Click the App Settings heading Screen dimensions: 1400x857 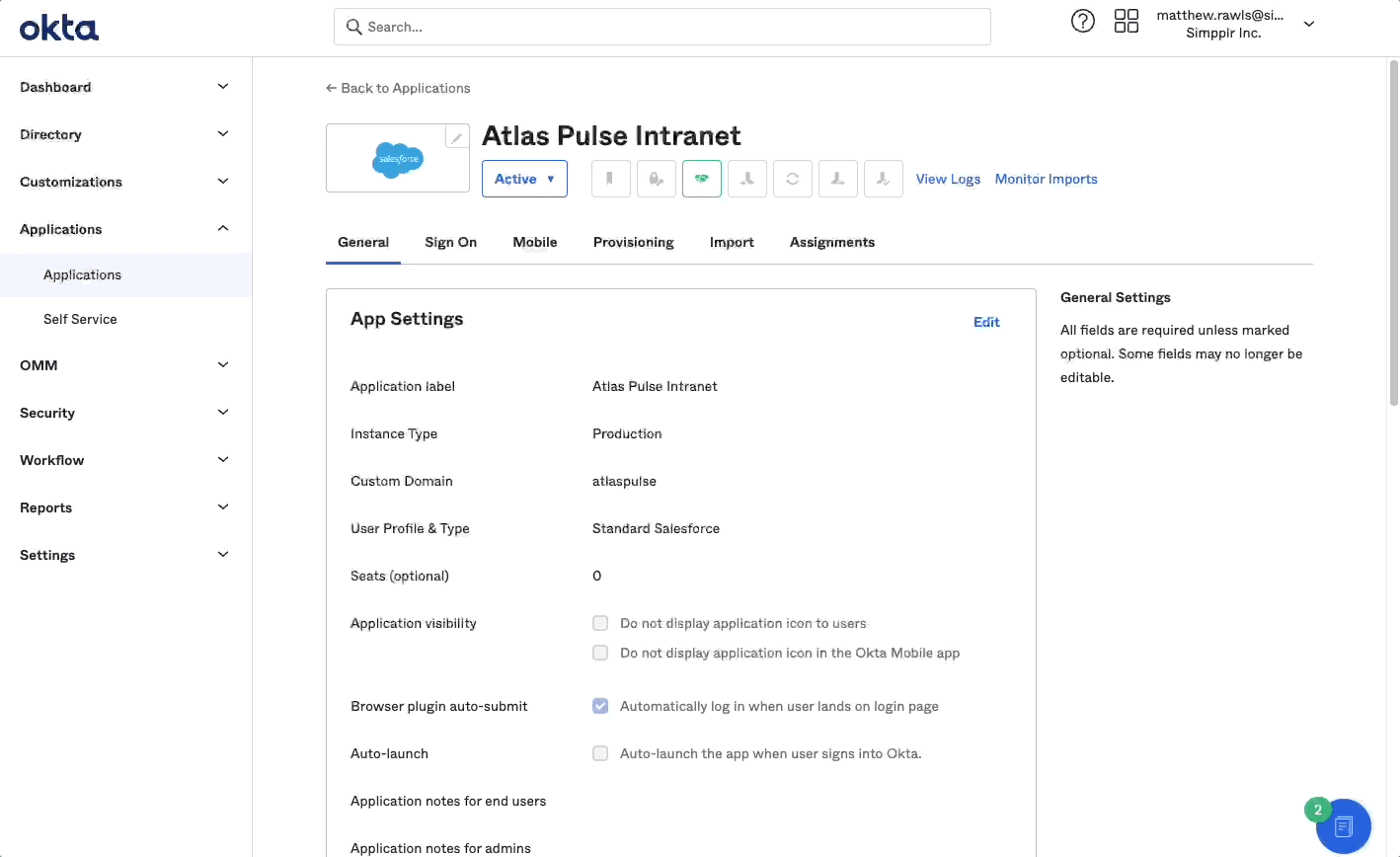[407, 319]
